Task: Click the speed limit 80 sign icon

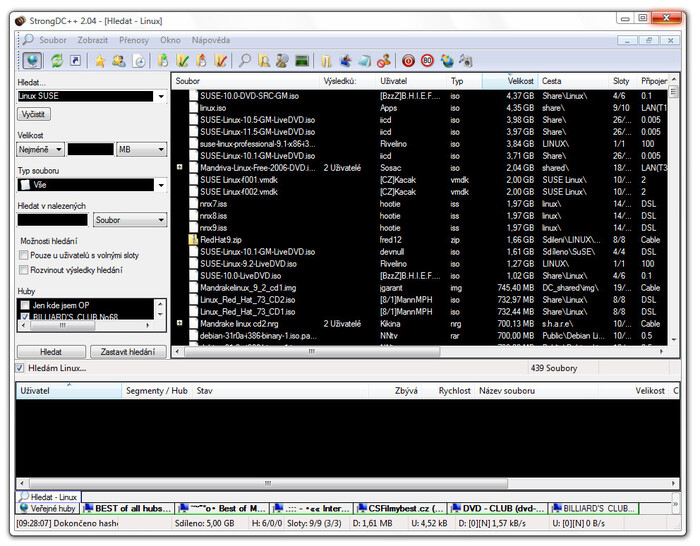Action: [427, 61]
